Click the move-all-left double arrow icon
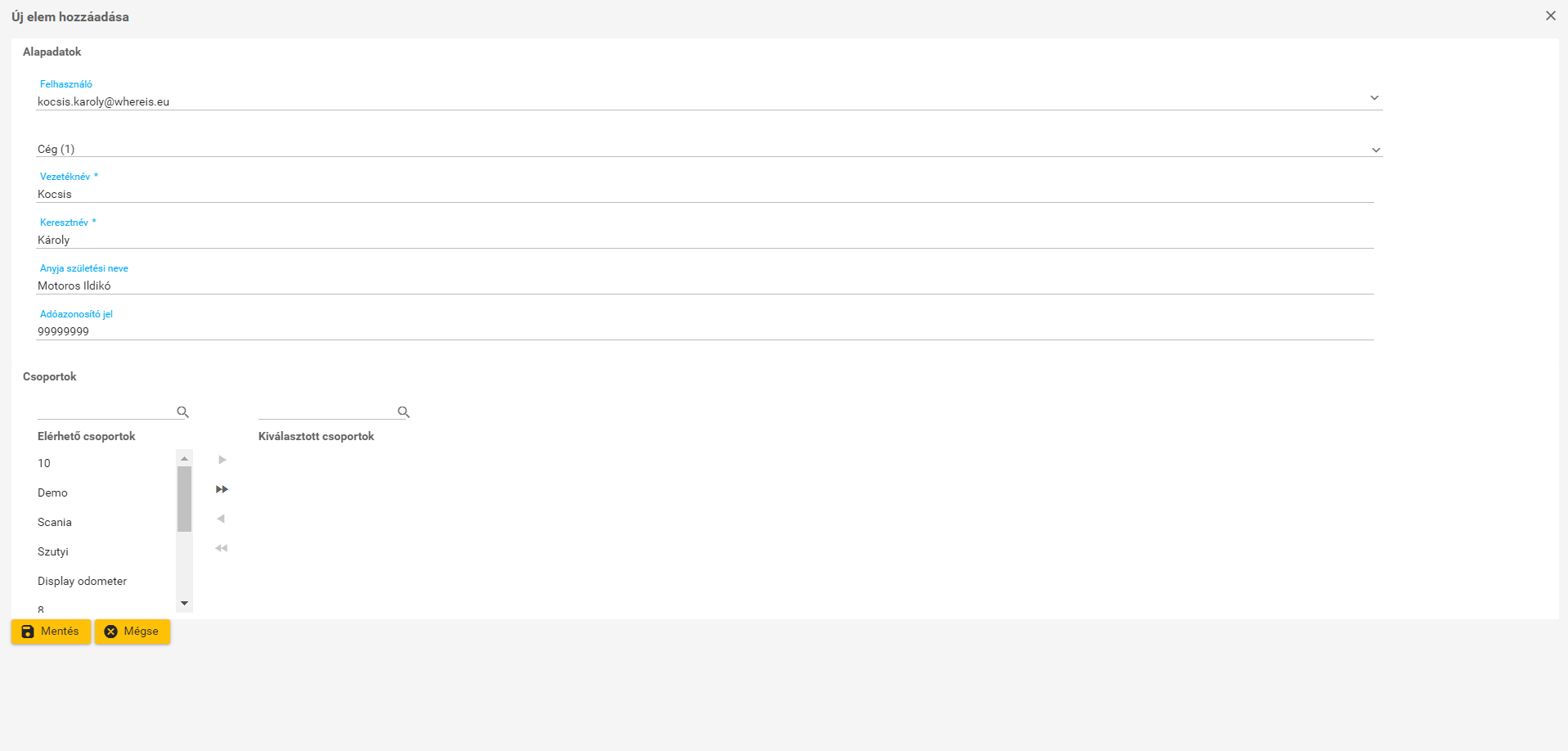Image resolution: width=1568 pixels, height=751 pixels. click(221, 548)
